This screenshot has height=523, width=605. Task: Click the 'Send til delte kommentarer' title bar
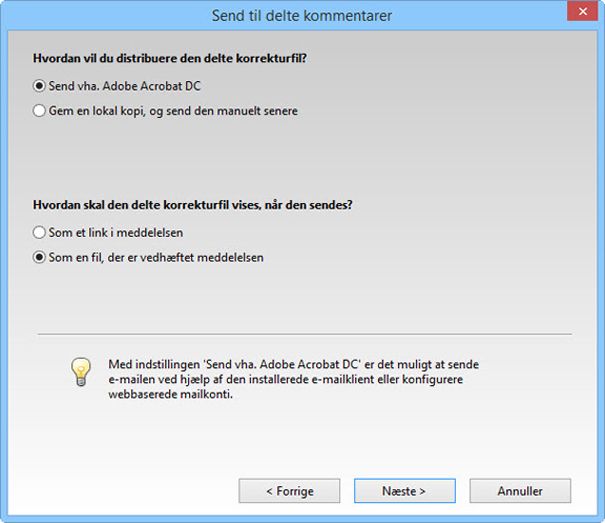pos(302,16)
